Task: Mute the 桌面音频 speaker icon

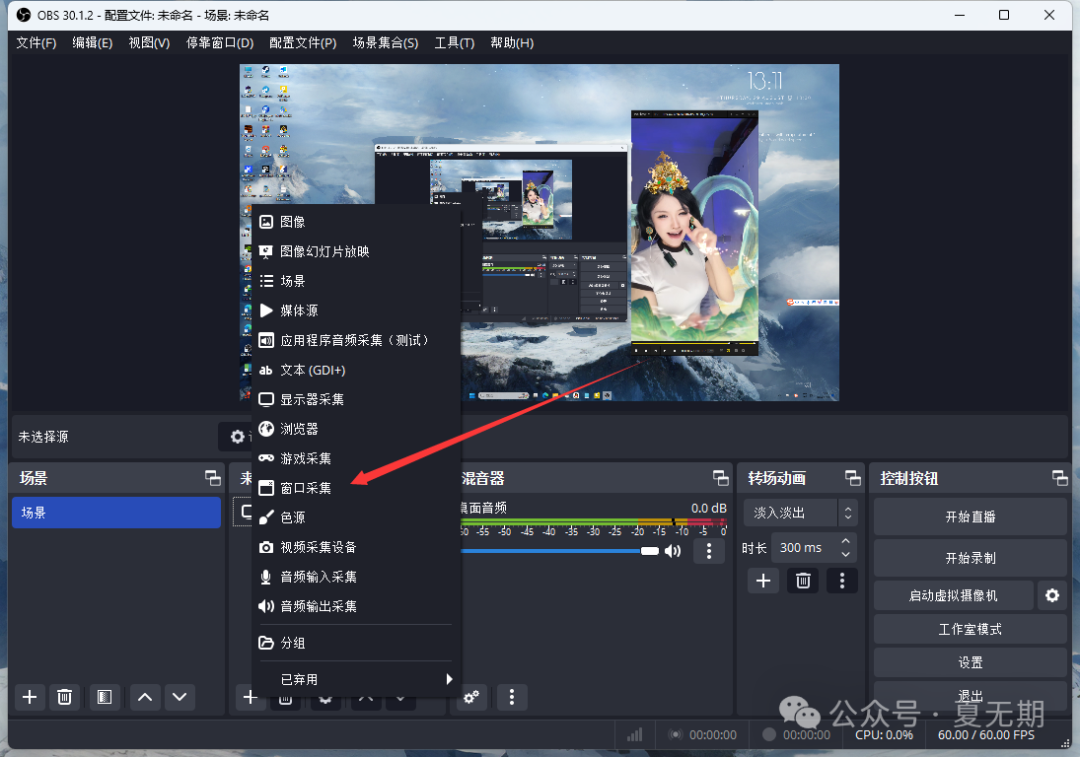Action: click(x=673, y=550)
